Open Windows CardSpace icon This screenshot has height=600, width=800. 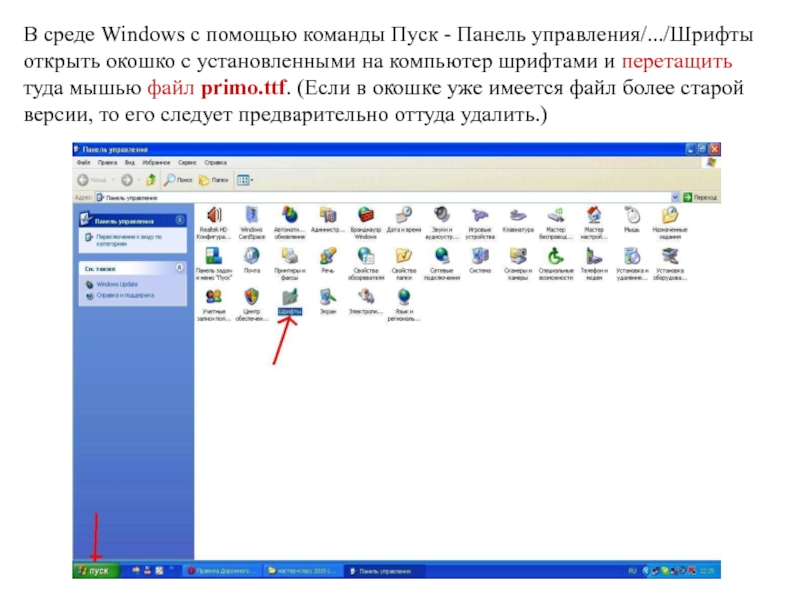click(x=252, y=223)
